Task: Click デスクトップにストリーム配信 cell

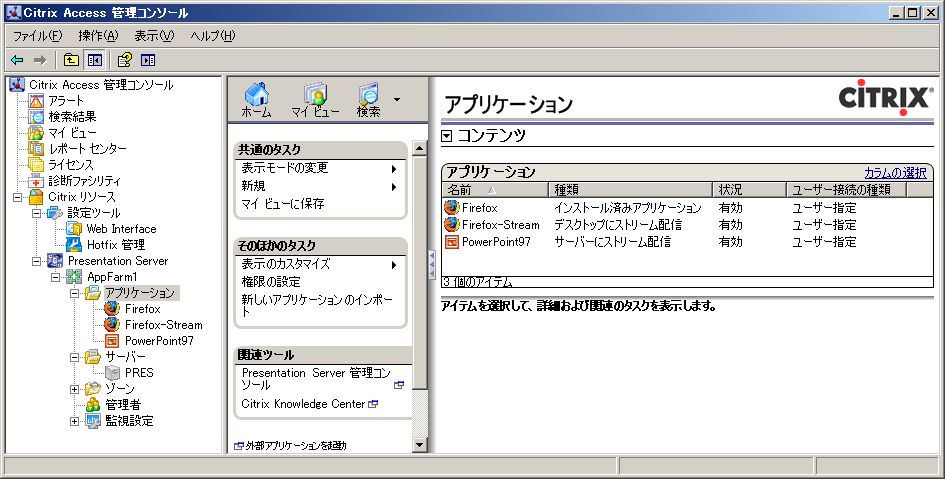Action: (618, 225)
